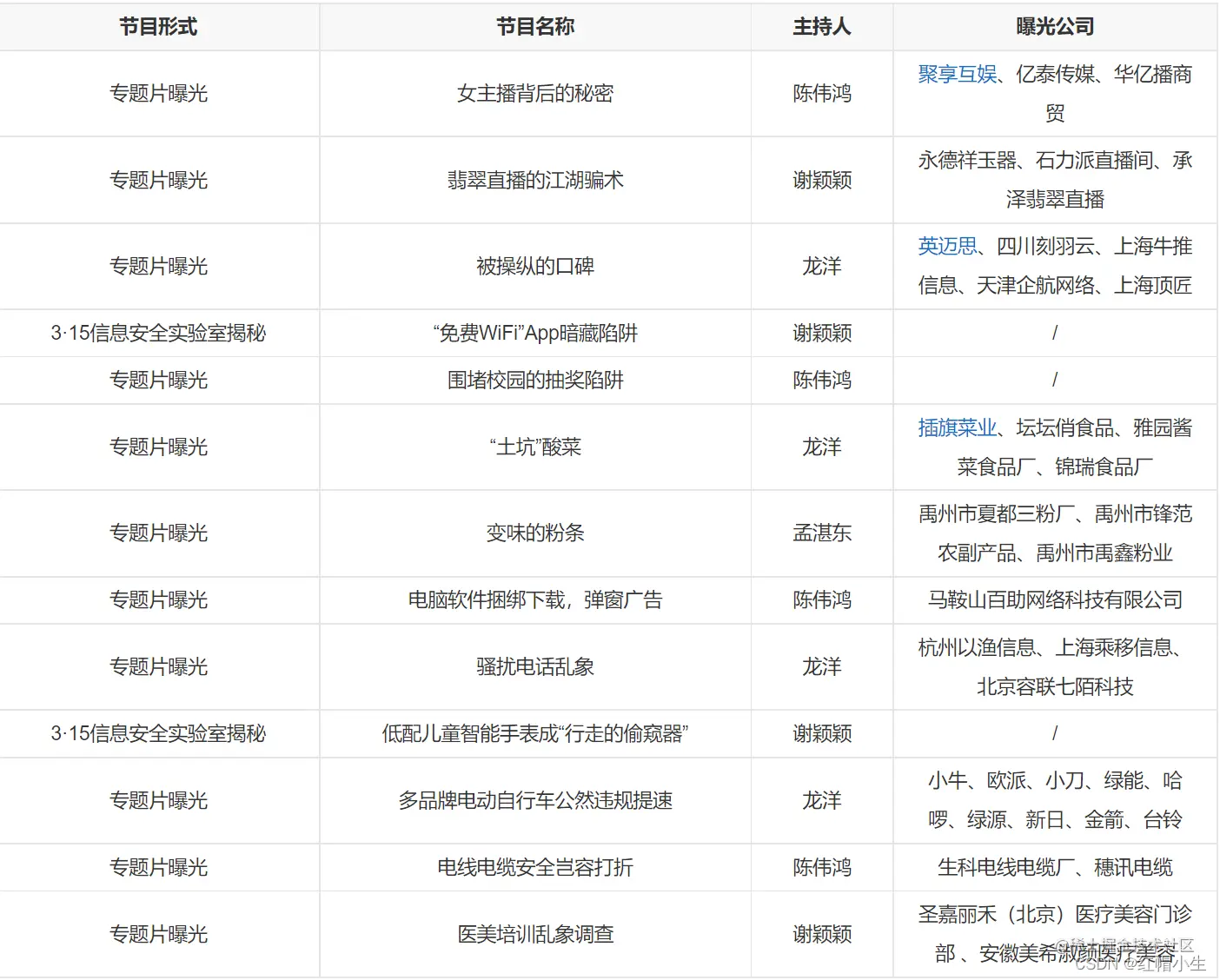This screenshot has width=1220, height=980.
Task: Open the 聚享互娱 company link
Action: tap(958, 75)
